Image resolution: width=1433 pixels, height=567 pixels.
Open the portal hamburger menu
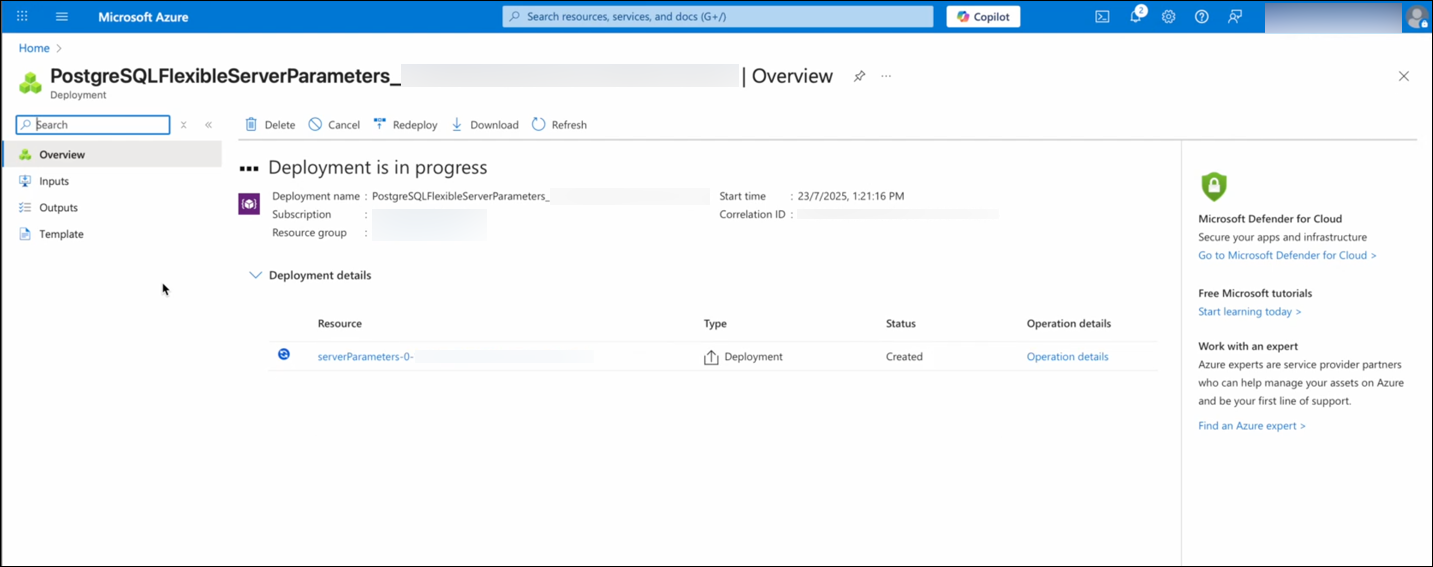pyautogui.click(x=62, y=17)
